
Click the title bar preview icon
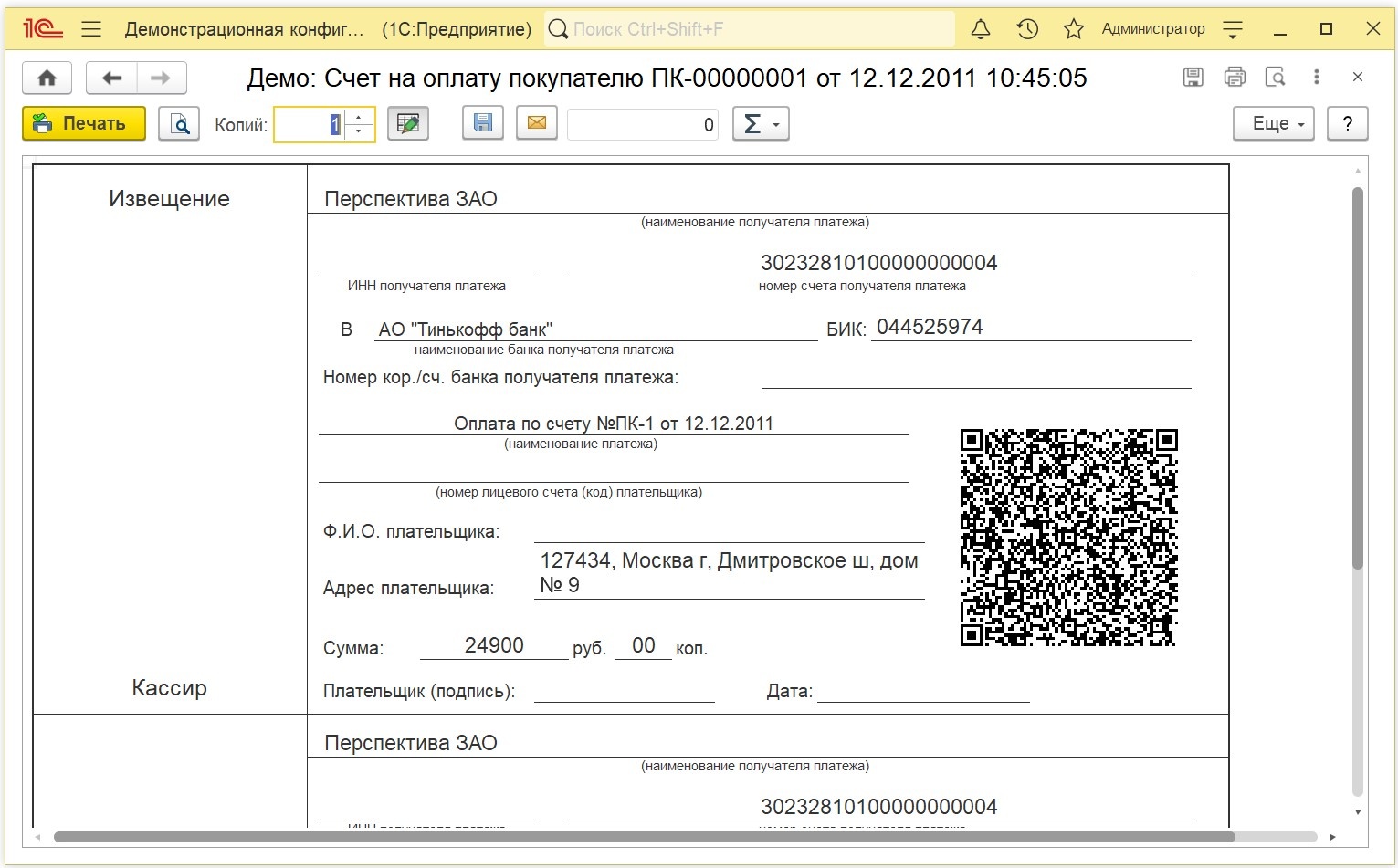[1276, 78]
